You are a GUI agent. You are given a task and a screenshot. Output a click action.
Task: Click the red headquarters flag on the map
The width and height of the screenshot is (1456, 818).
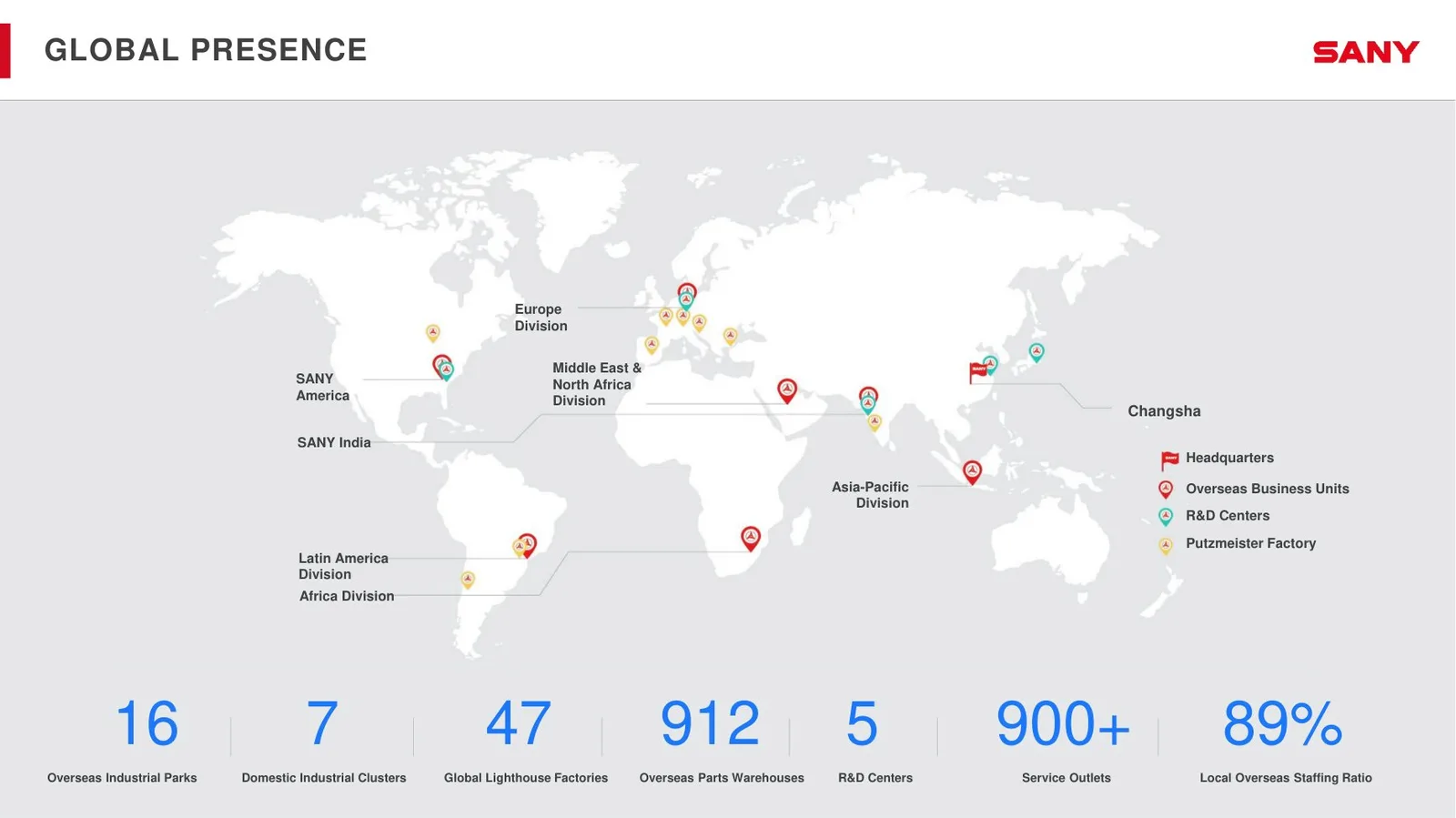tap(977, 372)
